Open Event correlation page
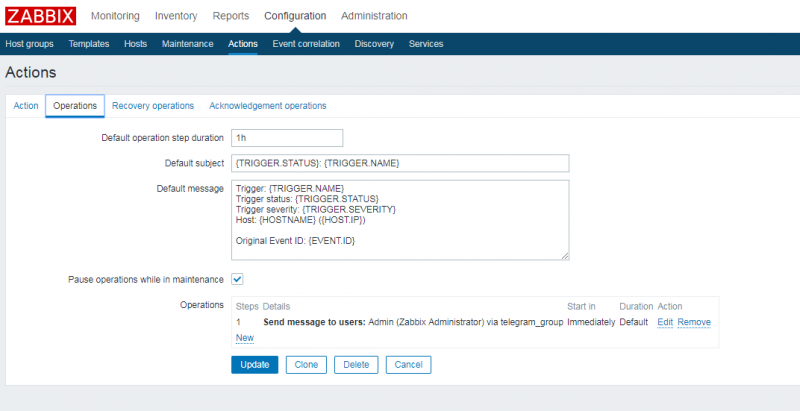Screen dimensions: 800x411 [x=306, y=44]
